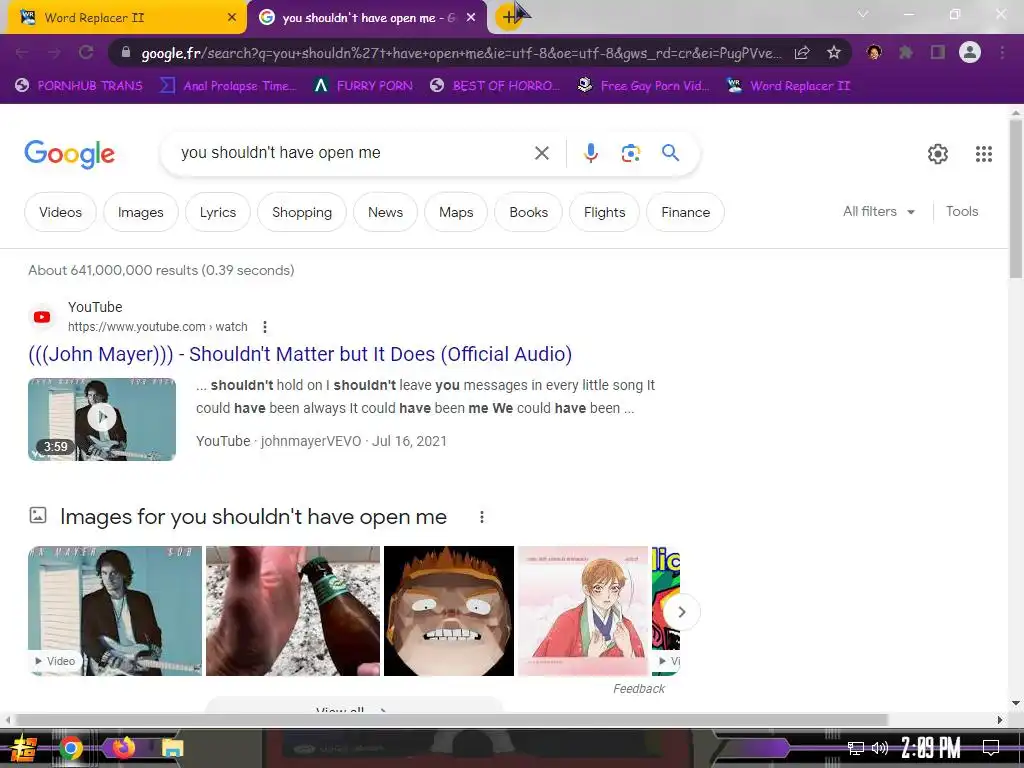
Task: Filter results by Videos
Action: [x=60, y=212]
